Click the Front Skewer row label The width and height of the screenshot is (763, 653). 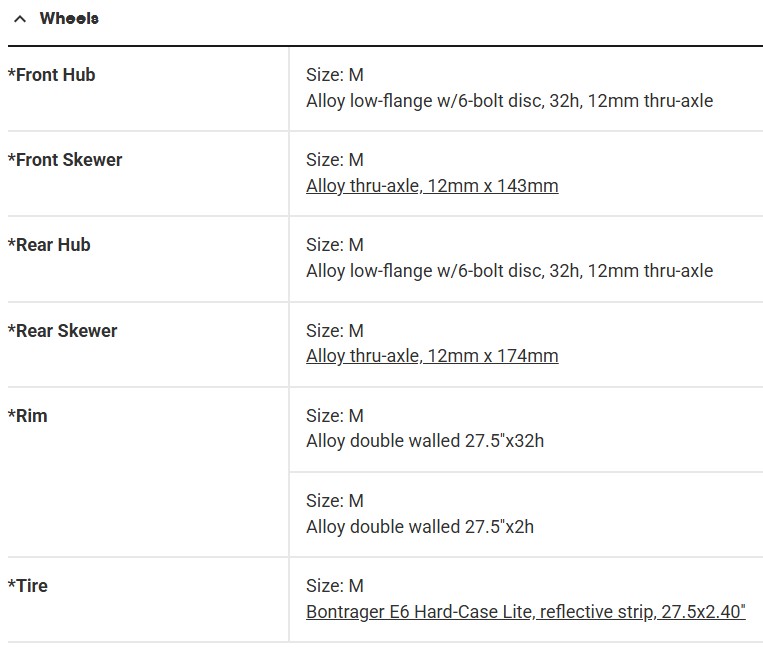65,160
